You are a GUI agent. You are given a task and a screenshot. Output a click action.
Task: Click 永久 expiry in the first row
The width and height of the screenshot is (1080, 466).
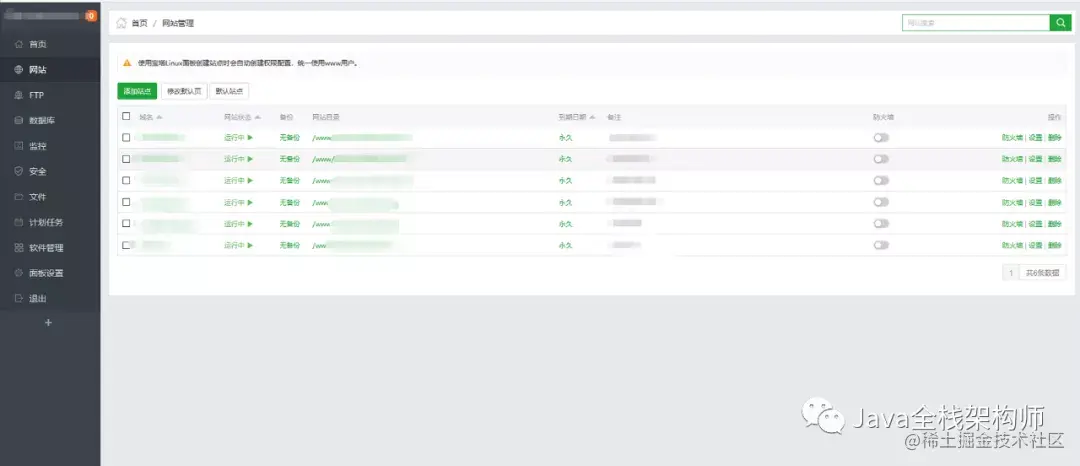click(565, 138)
